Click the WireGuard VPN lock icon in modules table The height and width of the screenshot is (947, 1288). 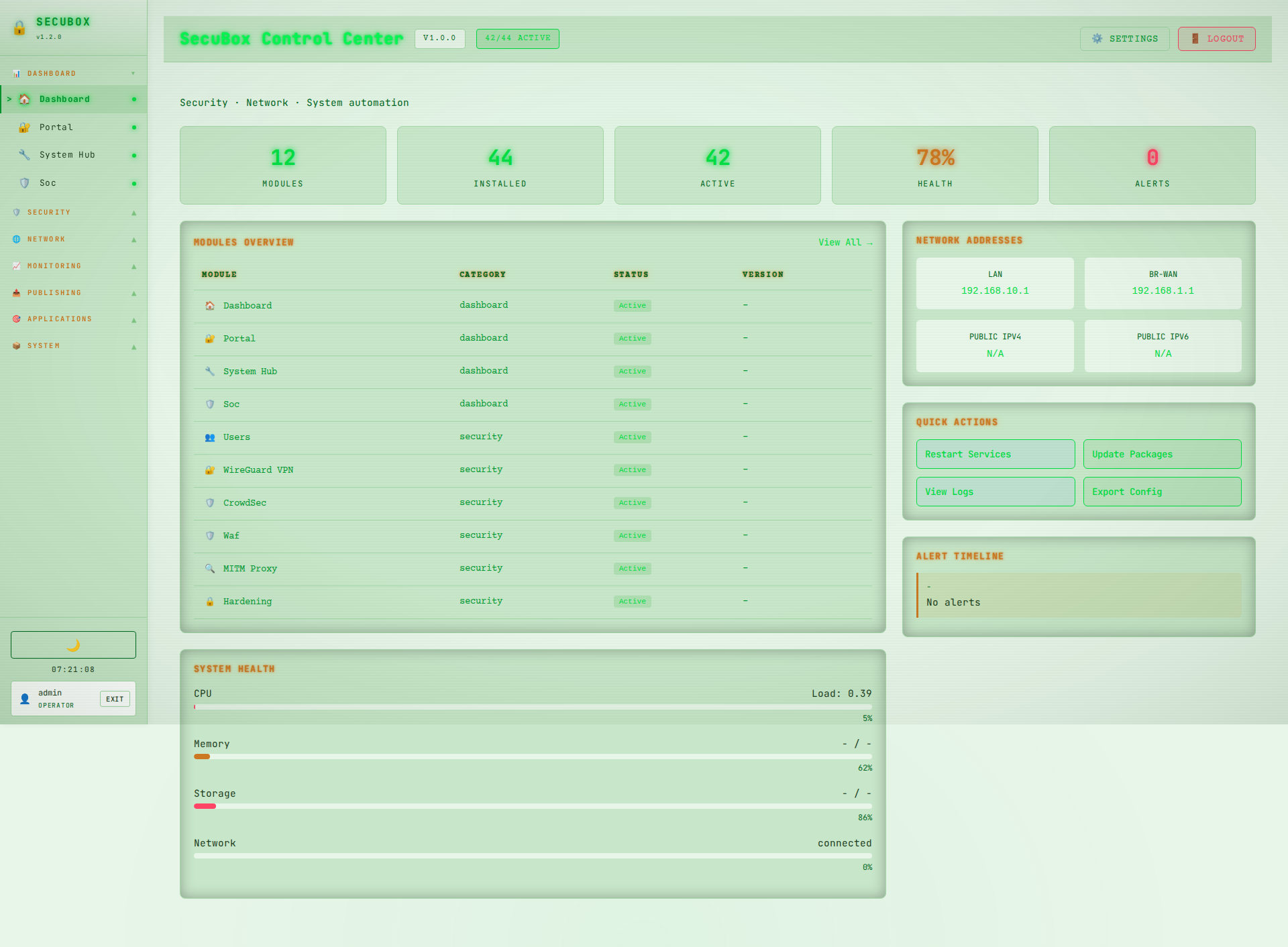pyautogui.click(x=210, y=469)
